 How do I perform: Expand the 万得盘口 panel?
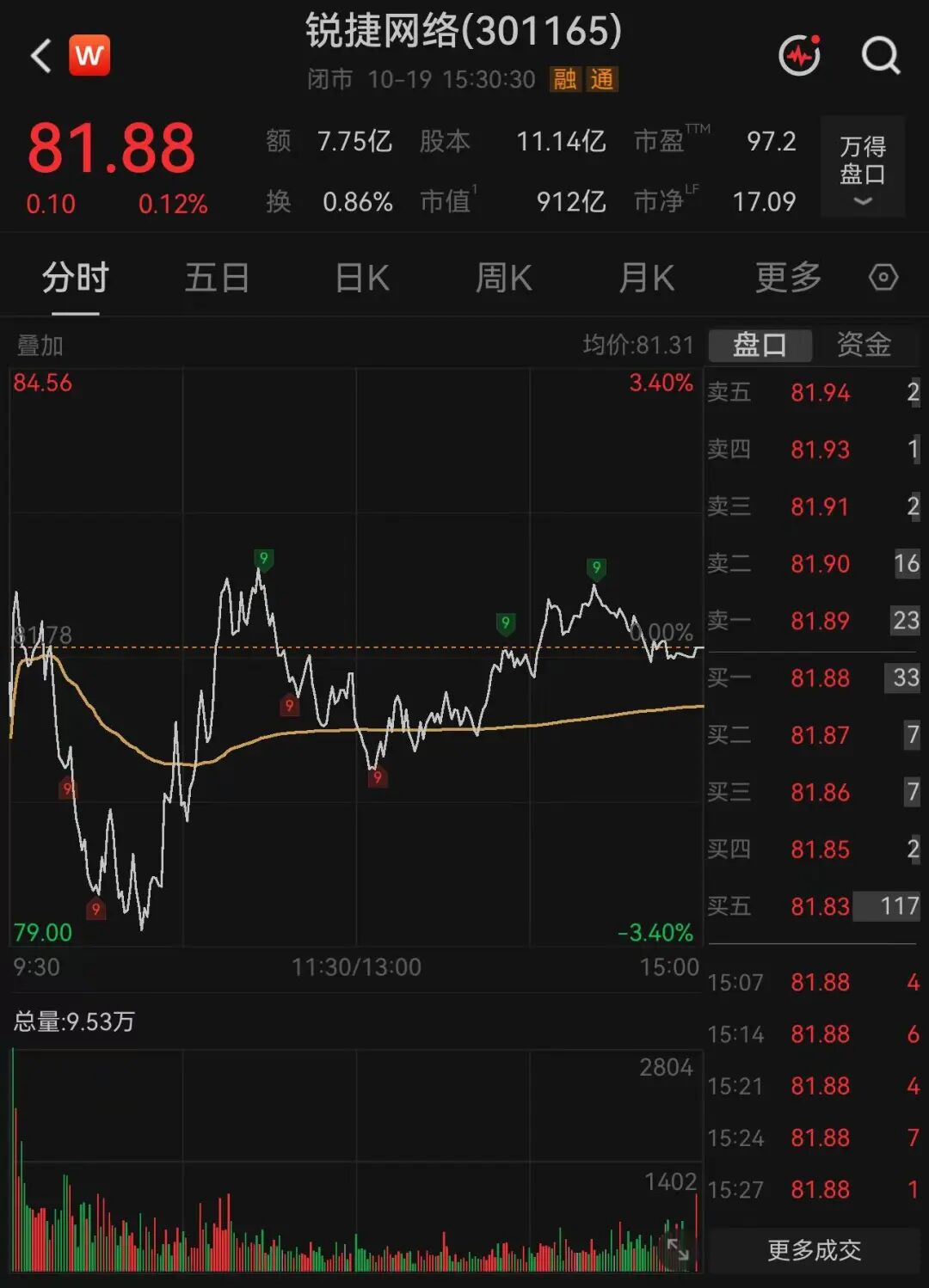(x=863, y=167)
